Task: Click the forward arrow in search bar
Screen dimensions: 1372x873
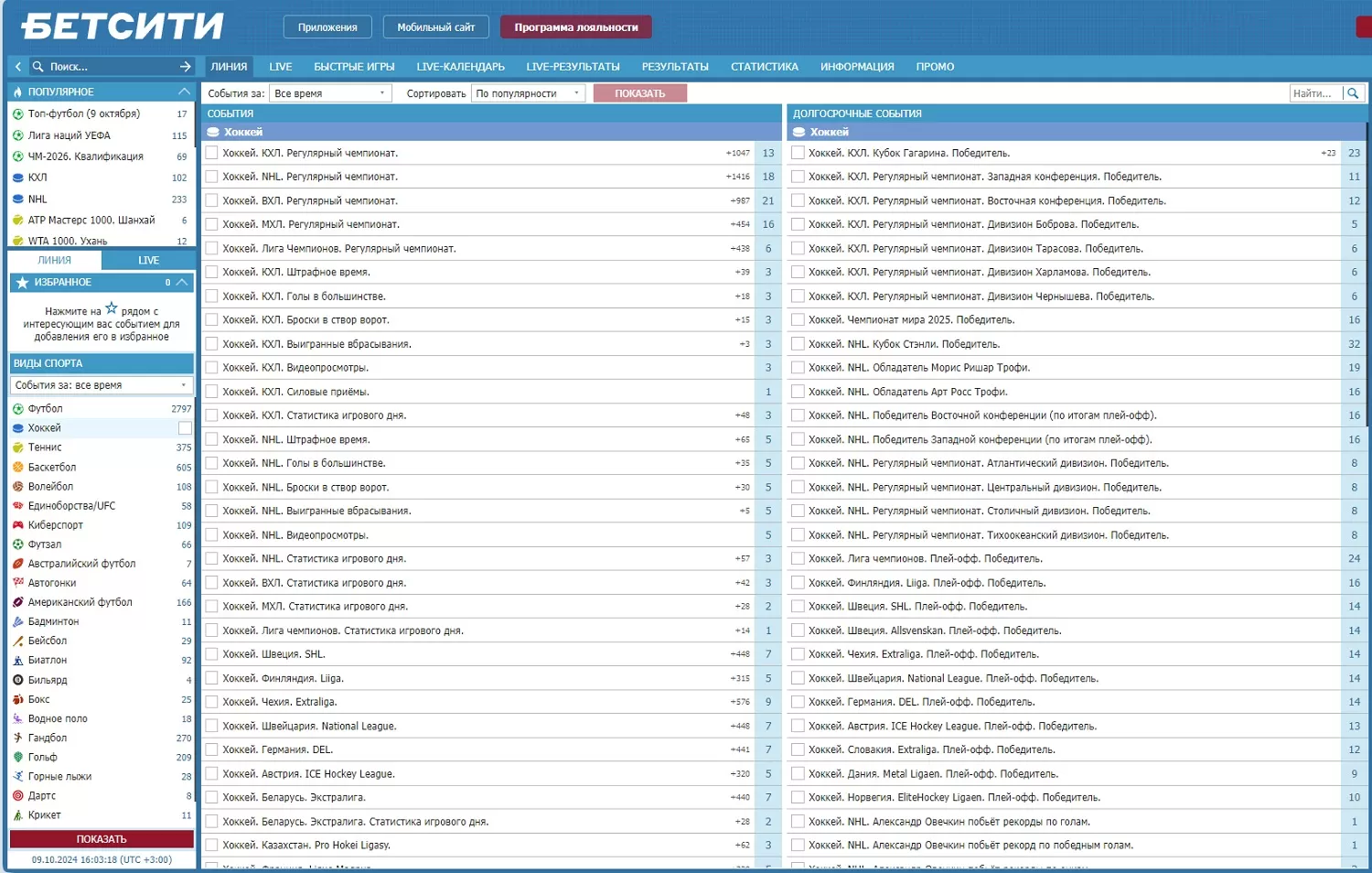Action: point(185,67)
